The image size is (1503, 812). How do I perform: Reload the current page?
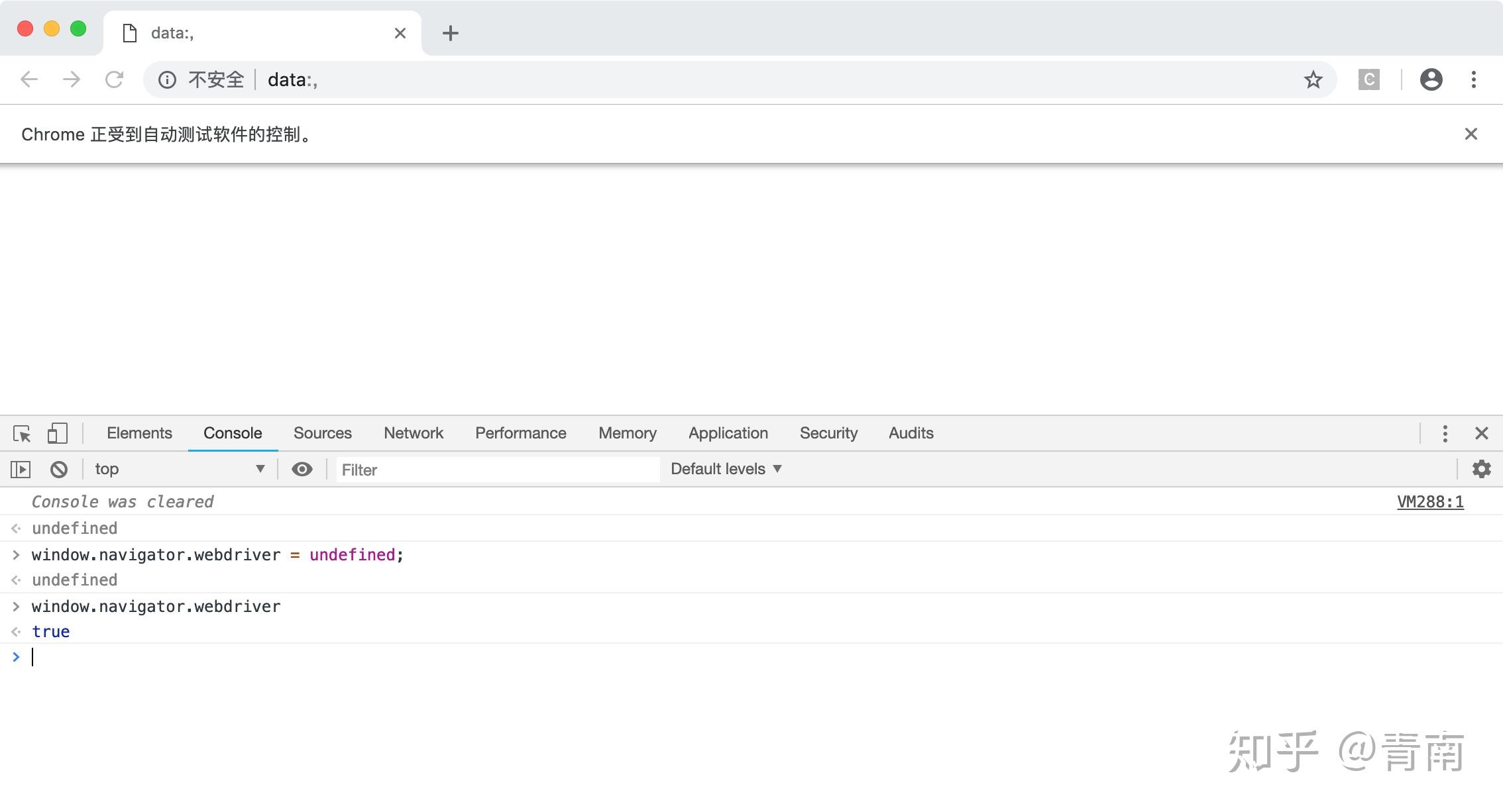[x=114, y=79]
